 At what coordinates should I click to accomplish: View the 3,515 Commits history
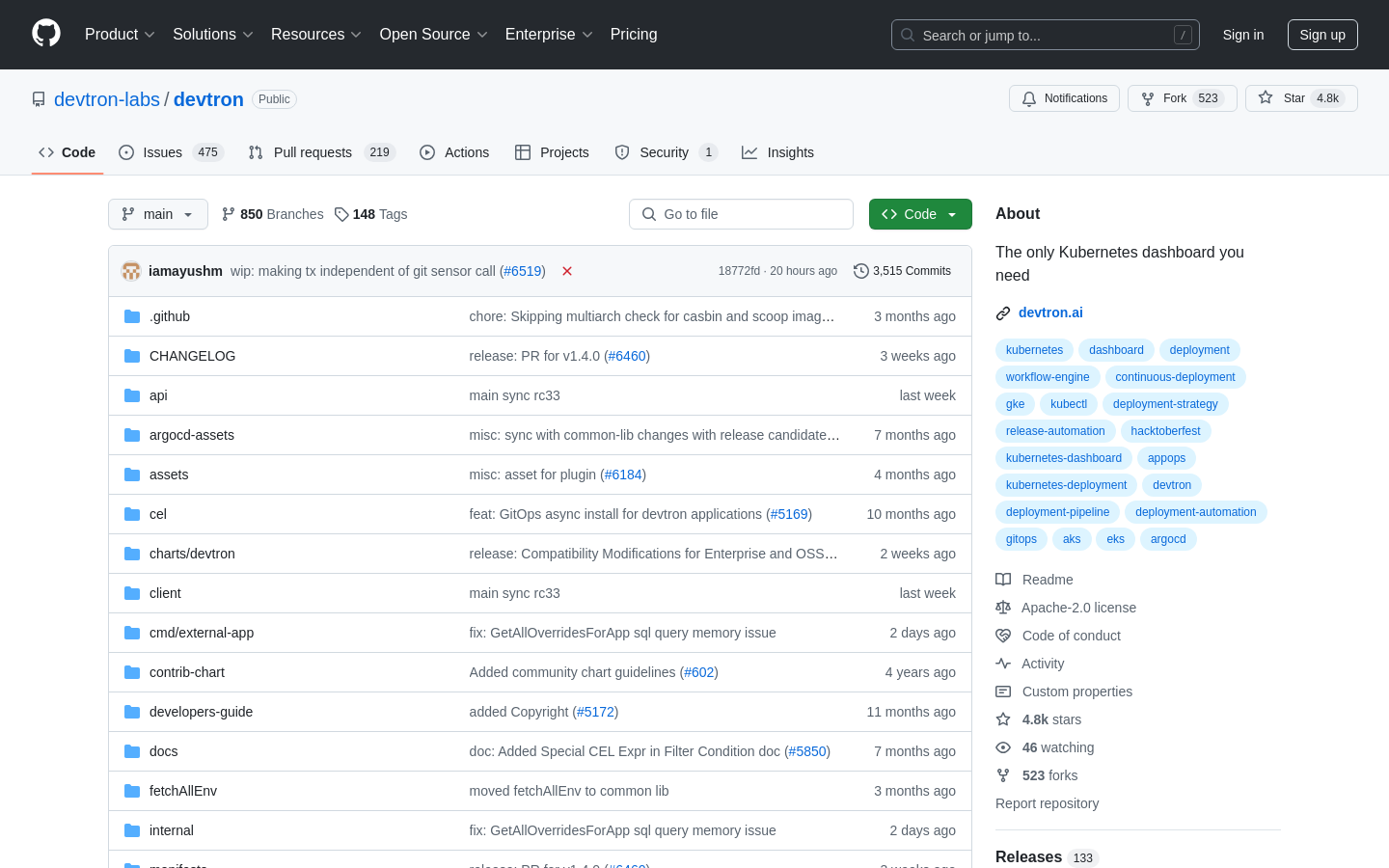[902, 271]
